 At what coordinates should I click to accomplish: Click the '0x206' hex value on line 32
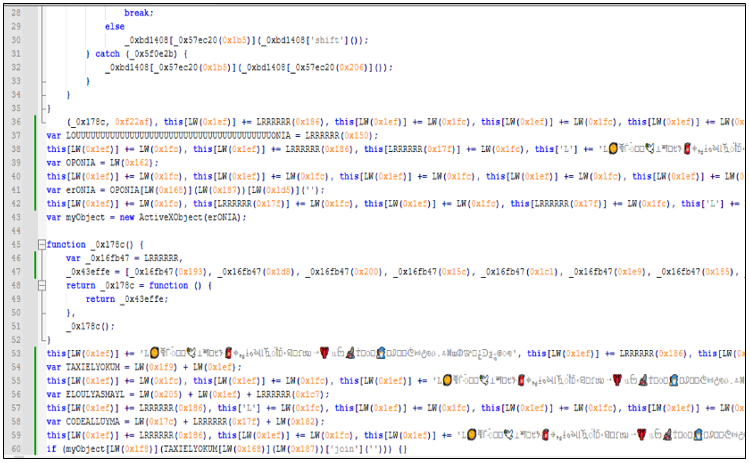coord(351,67)
